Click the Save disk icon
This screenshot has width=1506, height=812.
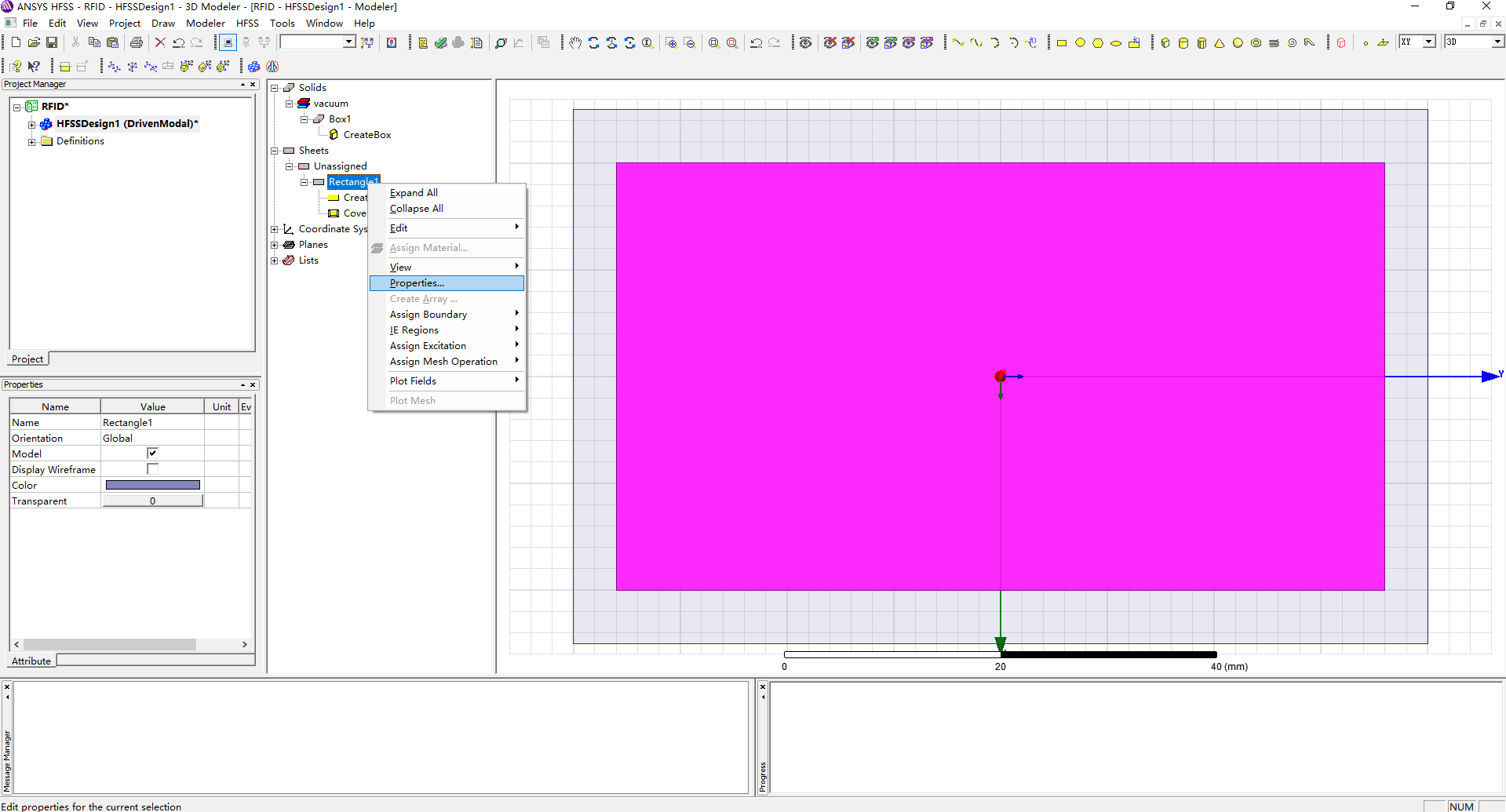coord(52,42)
